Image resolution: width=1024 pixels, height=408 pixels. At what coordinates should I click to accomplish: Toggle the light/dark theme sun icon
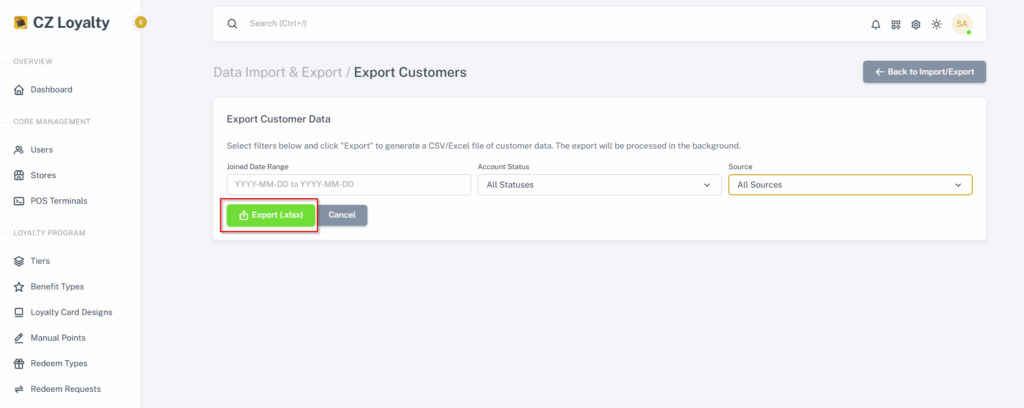tap(936, 24)
